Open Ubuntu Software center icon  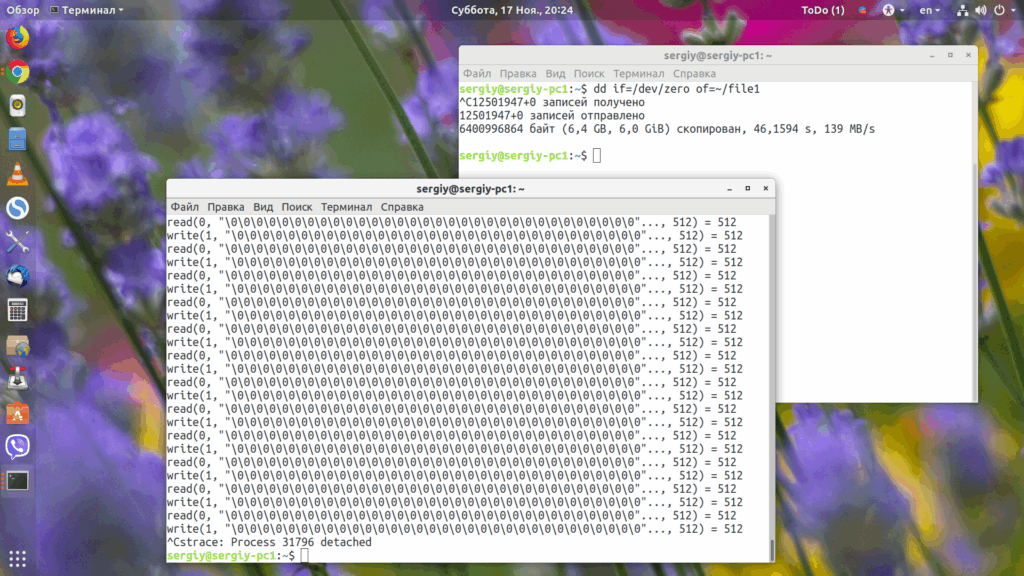click(18, 413)
